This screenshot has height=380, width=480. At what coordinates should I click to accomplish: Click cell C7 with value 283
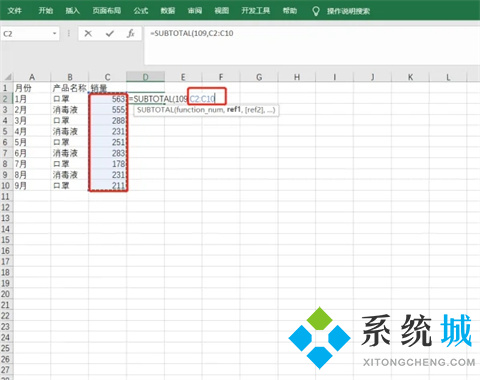tap(107, 153)
